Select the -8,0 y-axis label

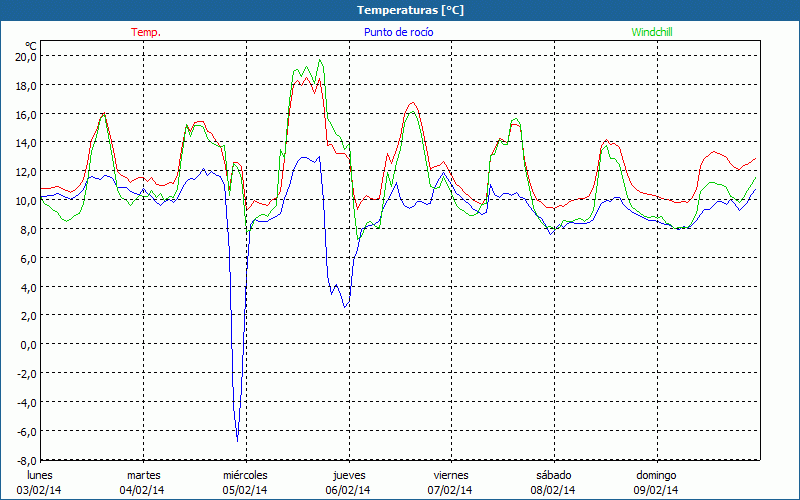tap(25, 459)
